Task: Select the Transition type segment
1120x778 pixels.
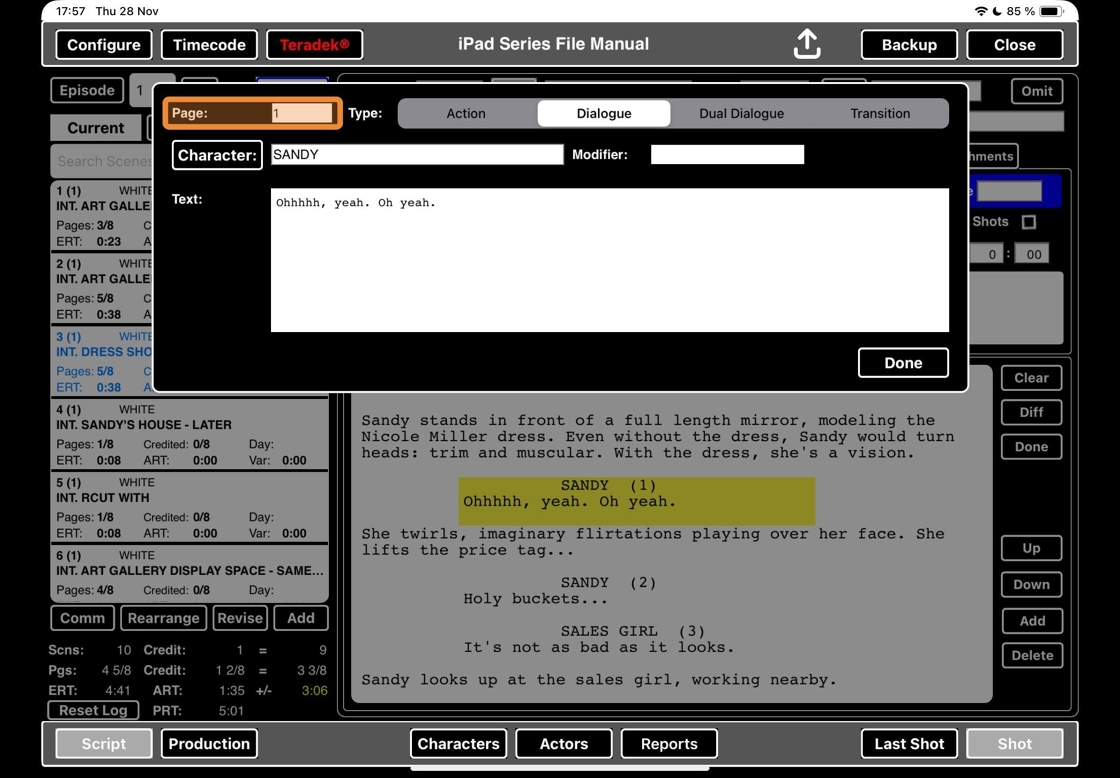Action: tap(880, 114)
